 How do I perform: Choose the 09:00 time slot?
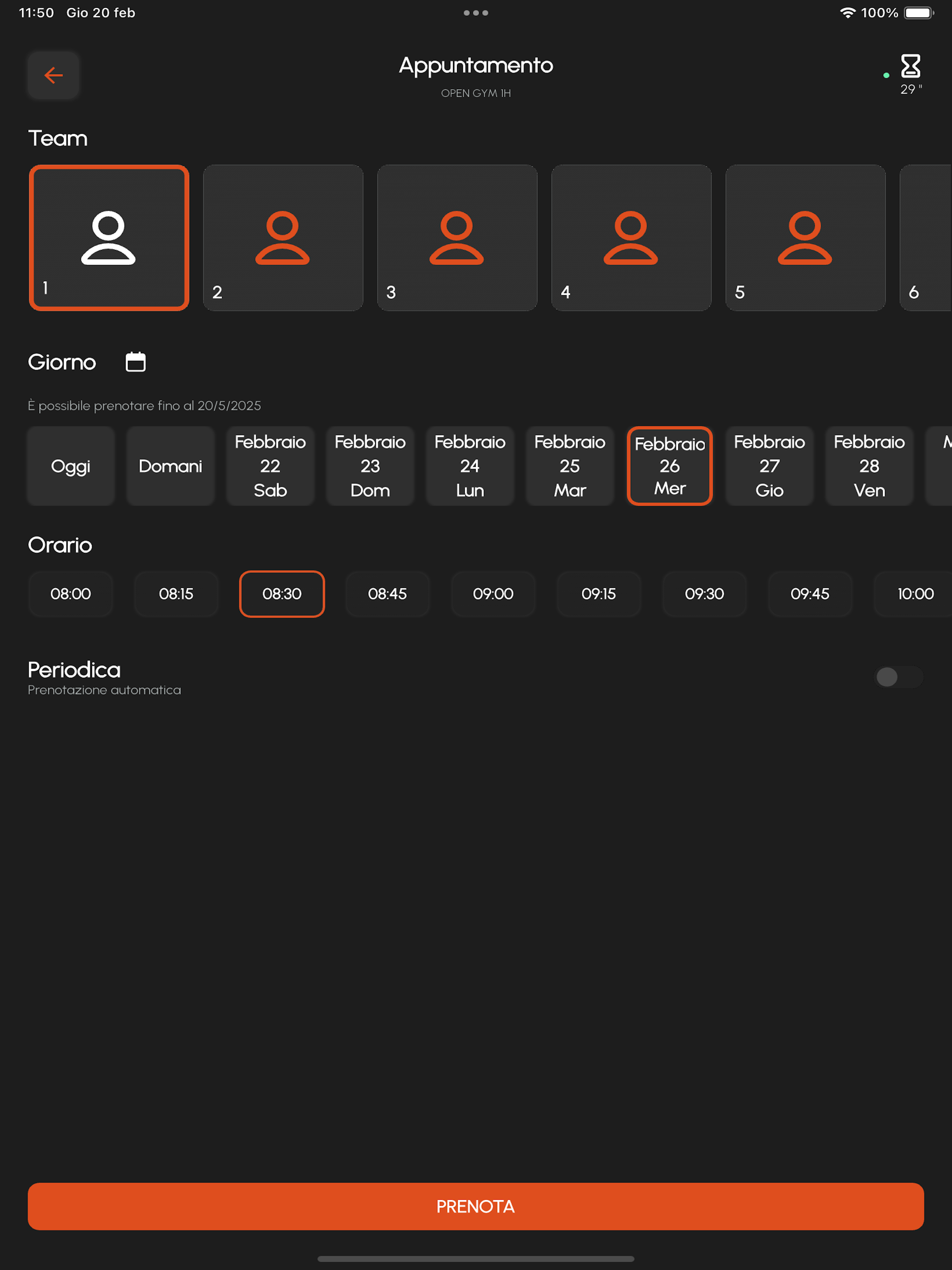[x=493, y=594]
